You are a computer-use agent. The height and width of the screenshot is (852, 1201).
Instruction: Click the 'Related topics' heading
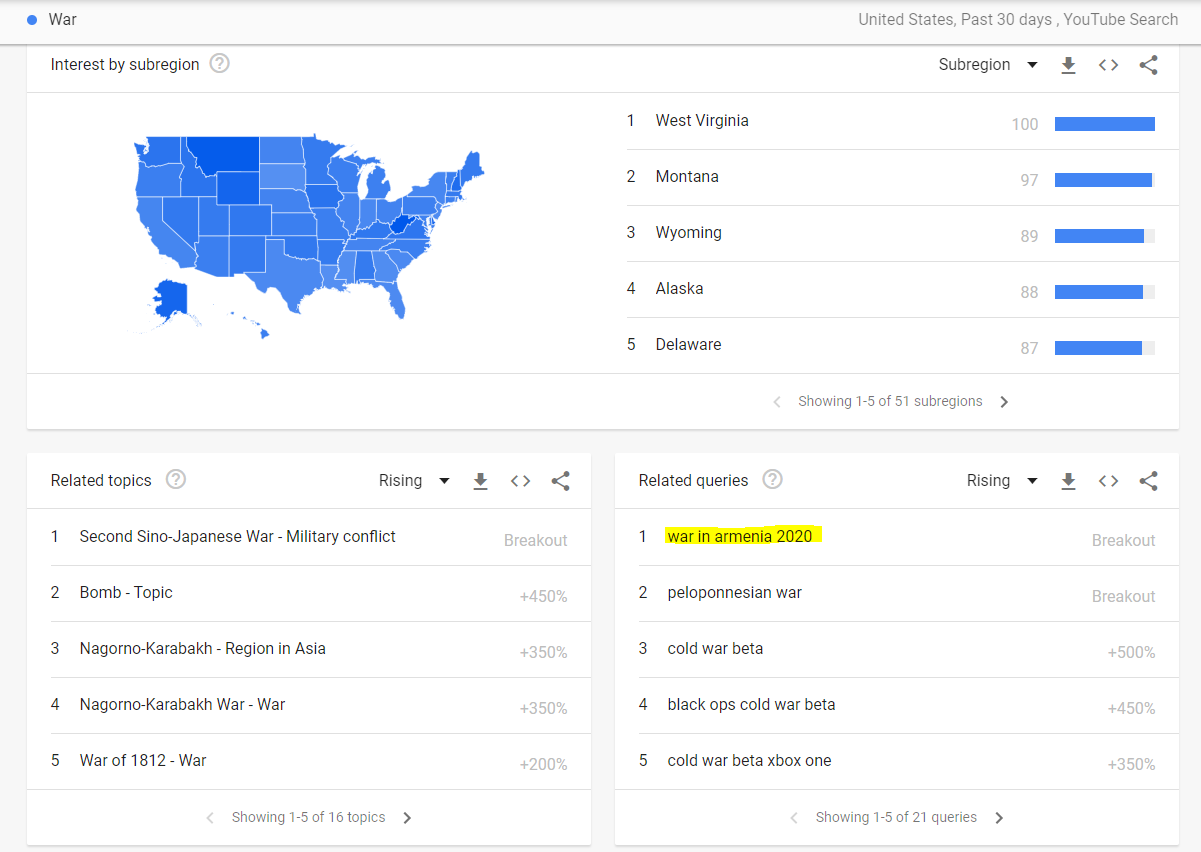pos(101,481)
